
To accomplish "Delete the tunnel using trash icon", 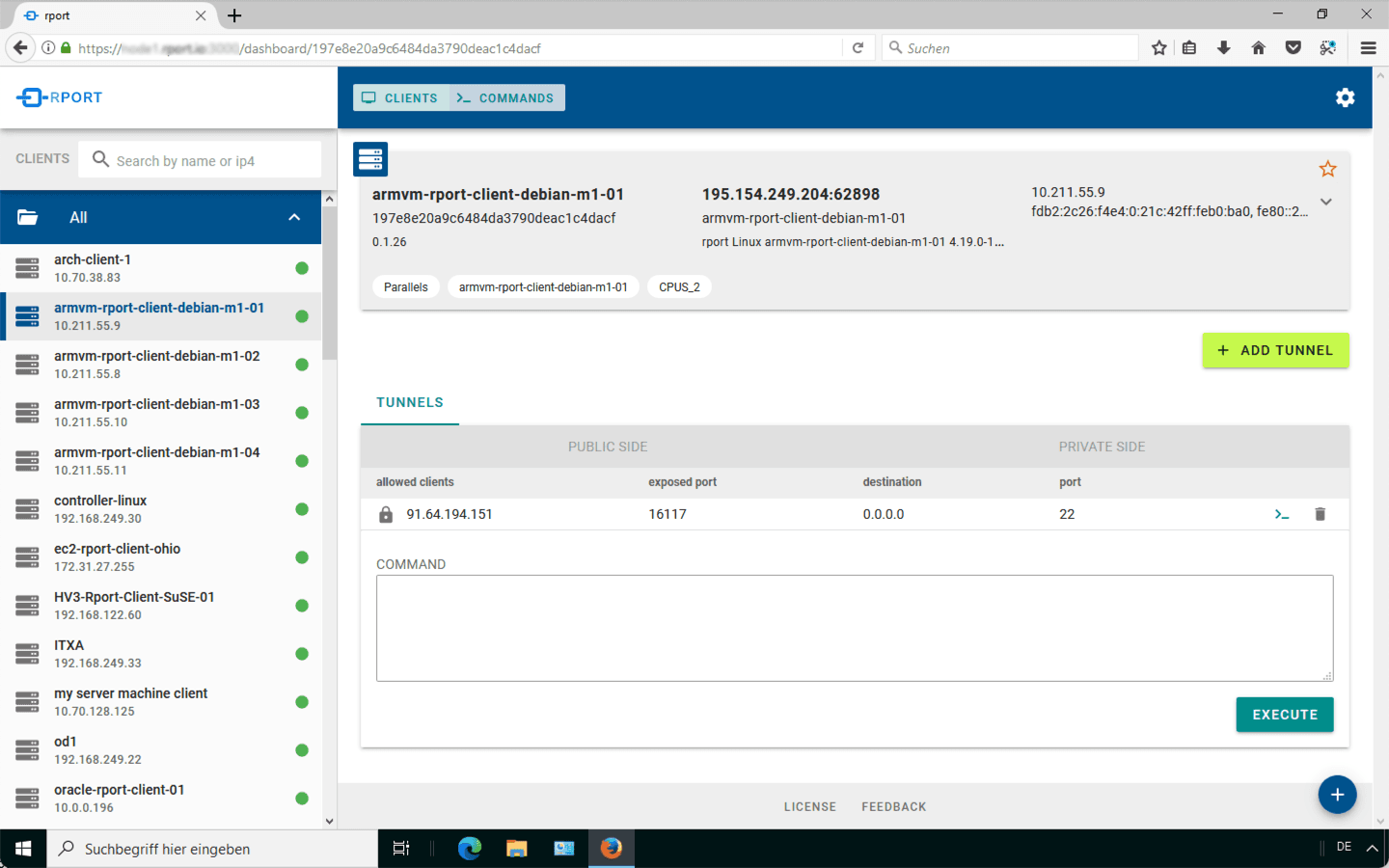I will pyautogui.click(x=1320, y=514).
